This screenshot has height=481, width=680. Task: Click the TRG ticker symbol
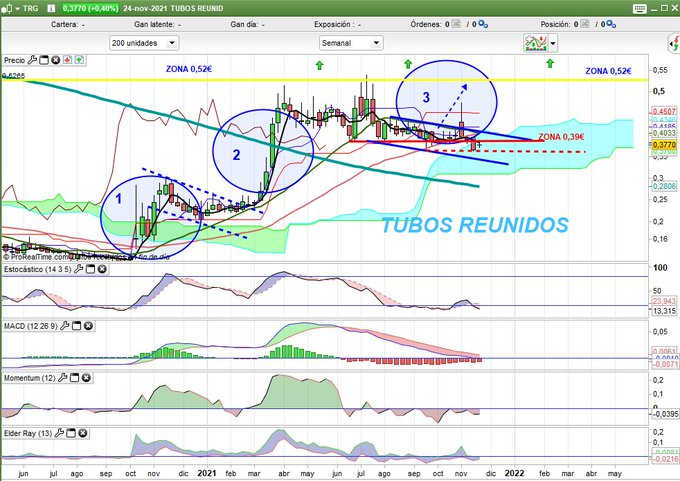tap(30, 8)
